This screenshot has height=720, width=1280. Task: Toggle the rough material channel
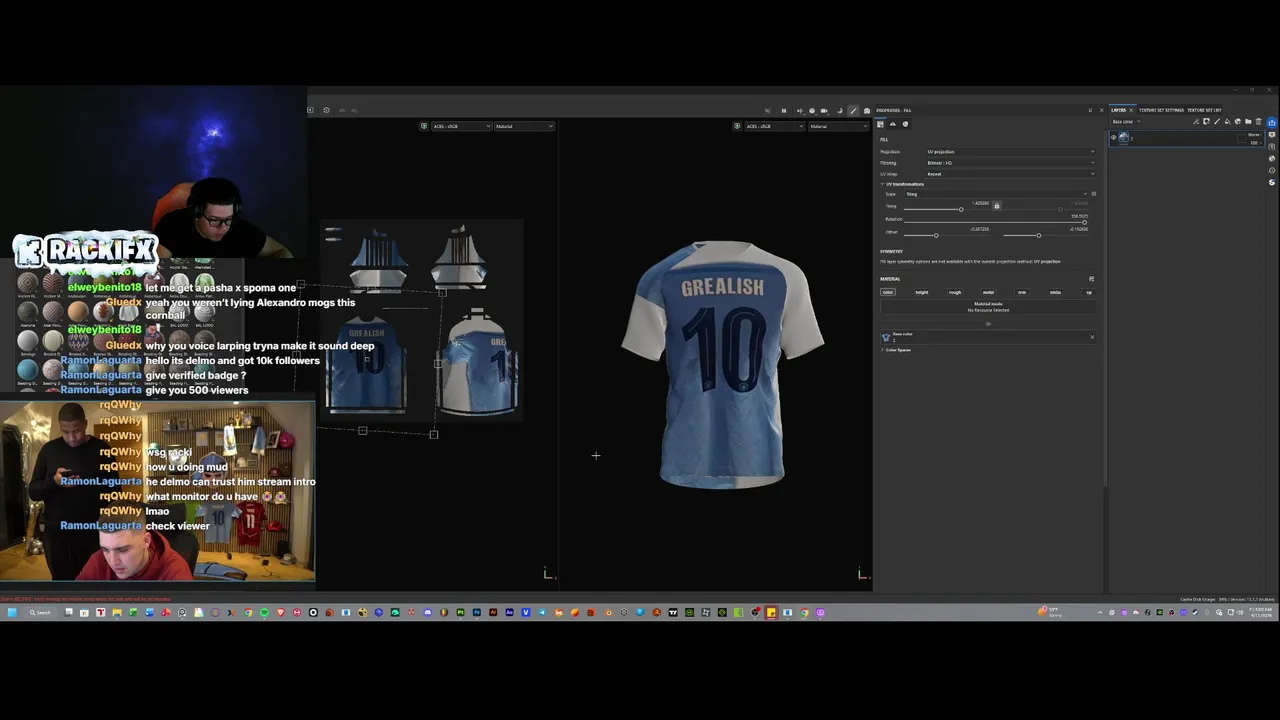(x=955, y=292)
